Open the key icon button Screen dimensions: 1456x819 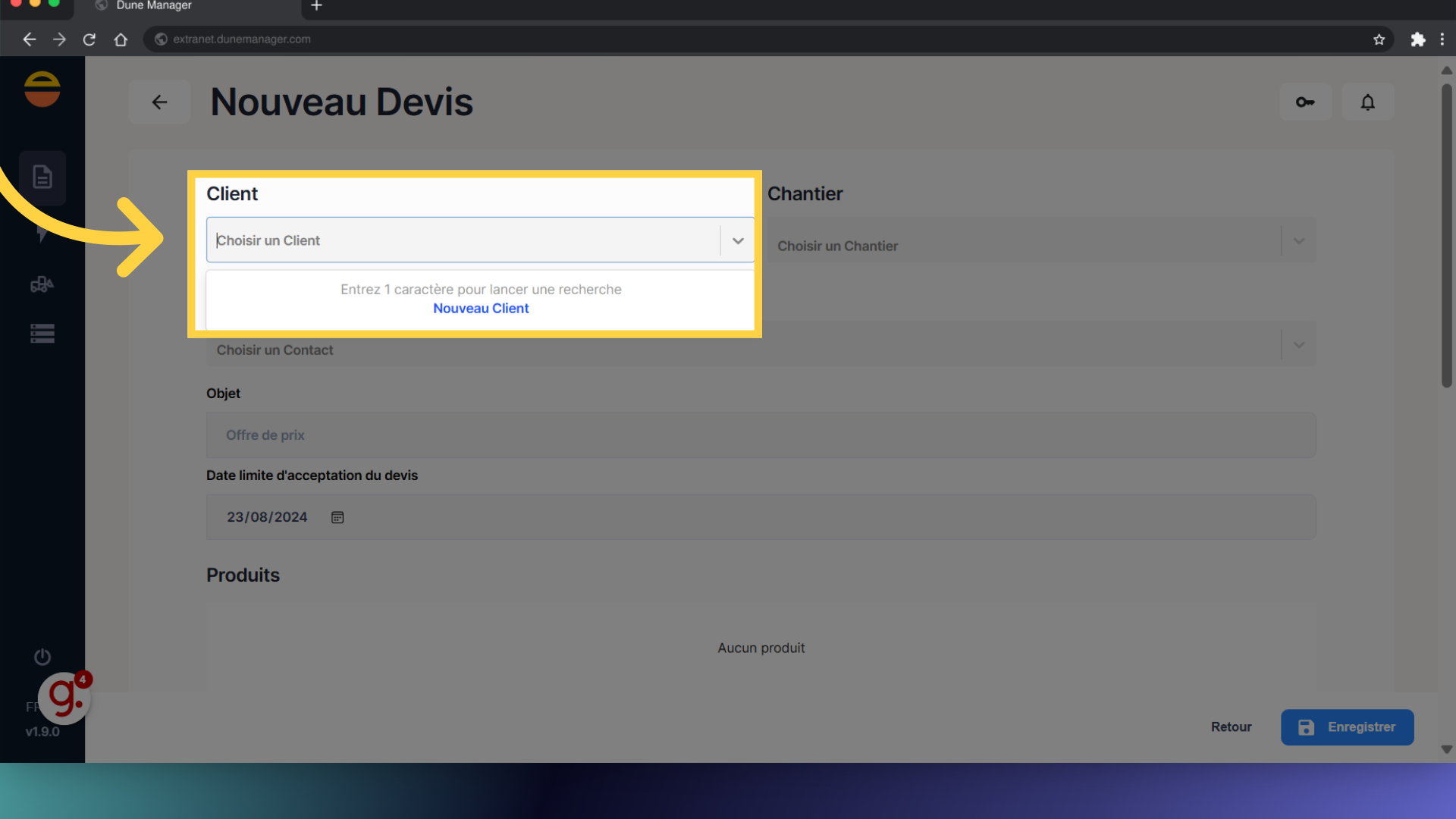click(1305, 102)
